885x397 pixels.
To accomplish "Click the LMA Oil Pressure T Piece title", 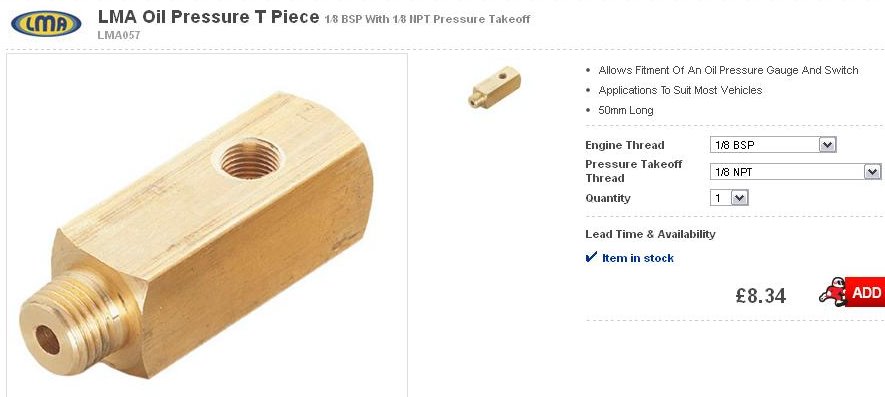I will 208,17.
